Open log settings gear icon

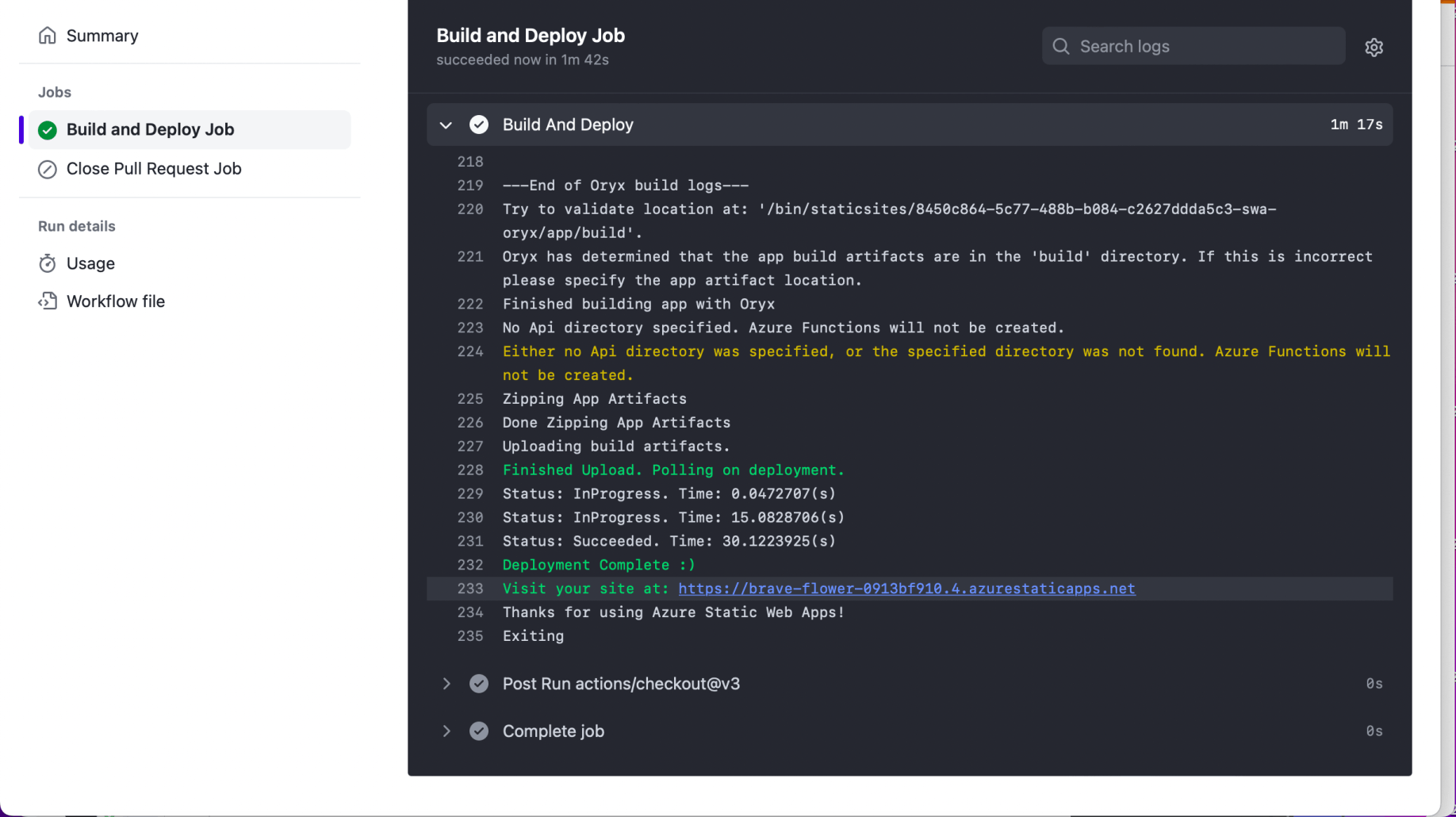coord(1374,48)
